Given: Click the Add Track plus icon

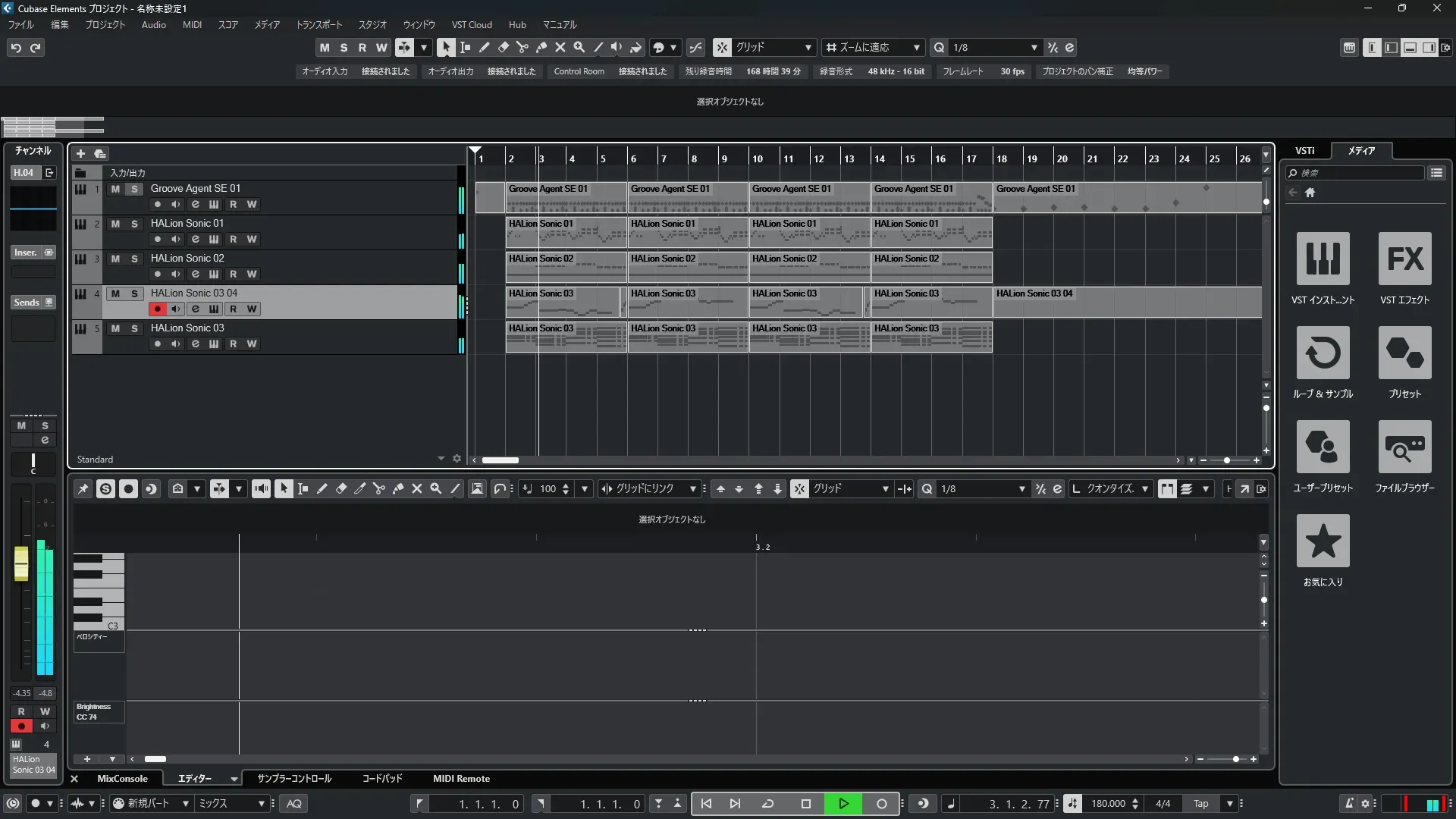Looking at the screenshot, I should pos(80,153).
